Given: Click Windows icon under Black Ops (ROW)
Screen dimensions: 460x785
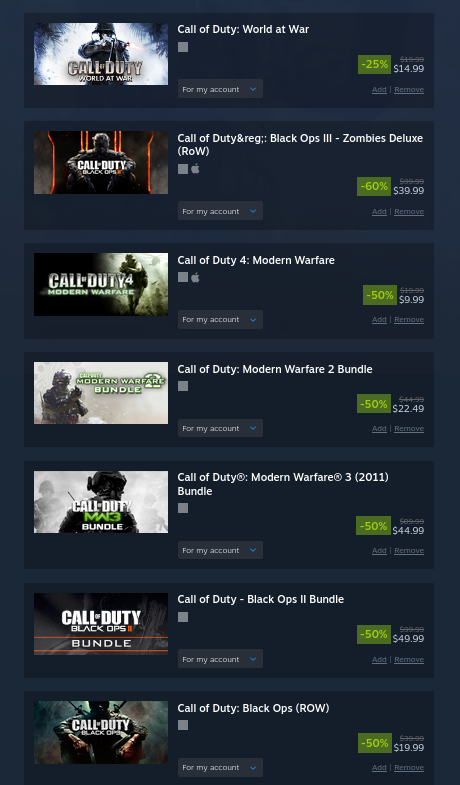Looking at the screenshot, I should coord(183,725).
